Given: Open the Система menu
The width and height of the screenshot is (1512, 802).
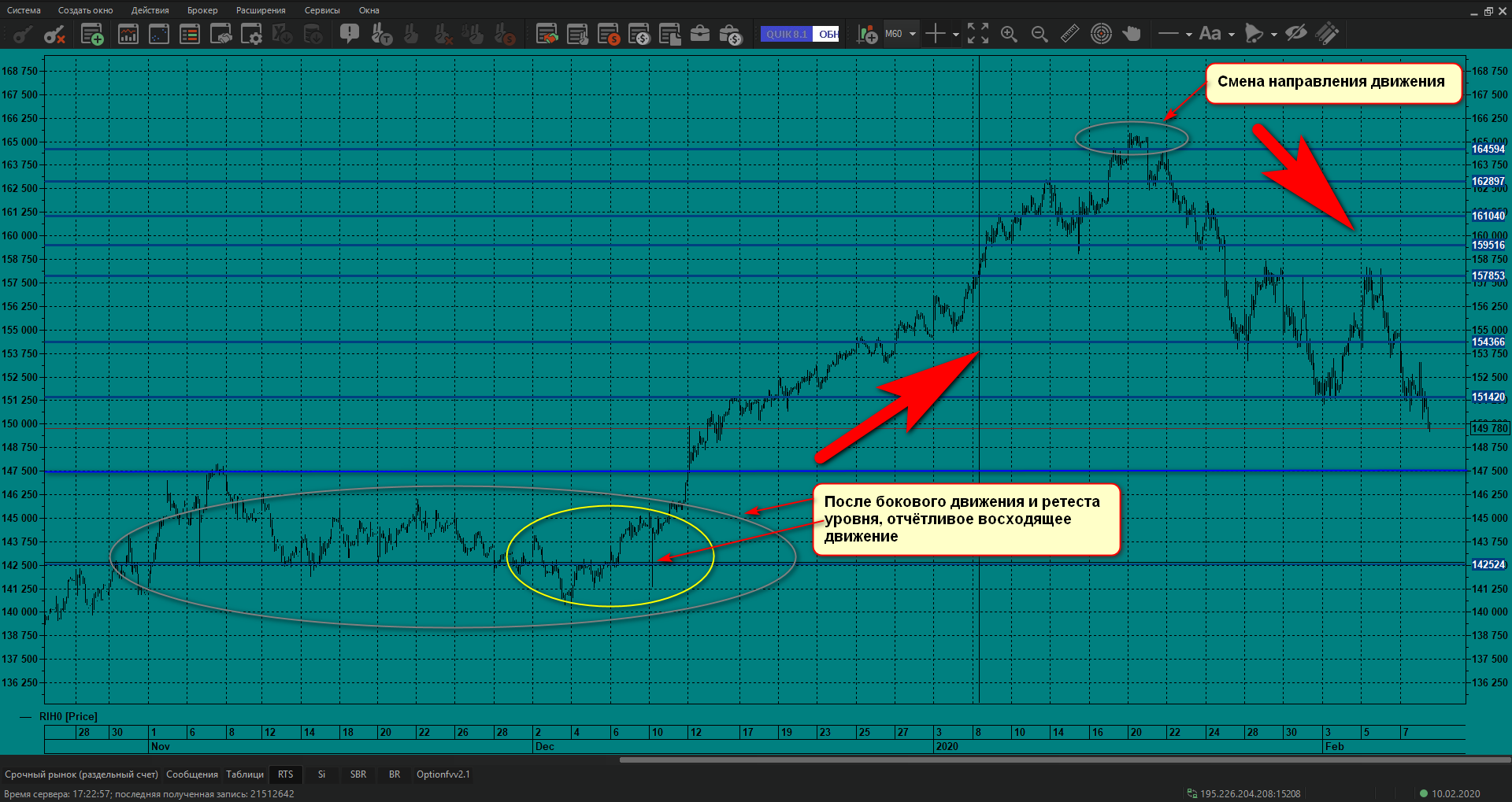Looking at the screenshot, I should [24, 10].
